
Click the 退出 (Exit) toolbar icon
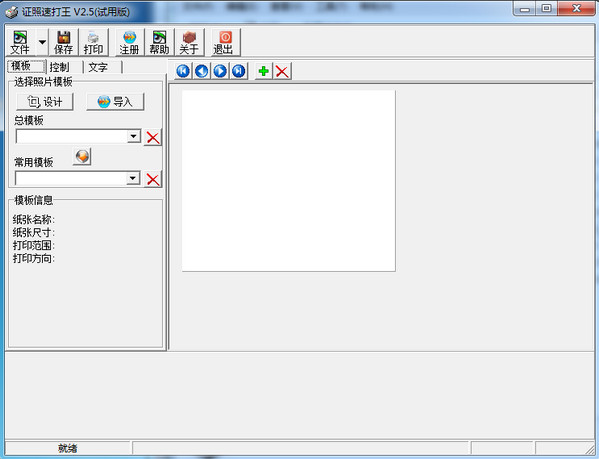[225, 42]
